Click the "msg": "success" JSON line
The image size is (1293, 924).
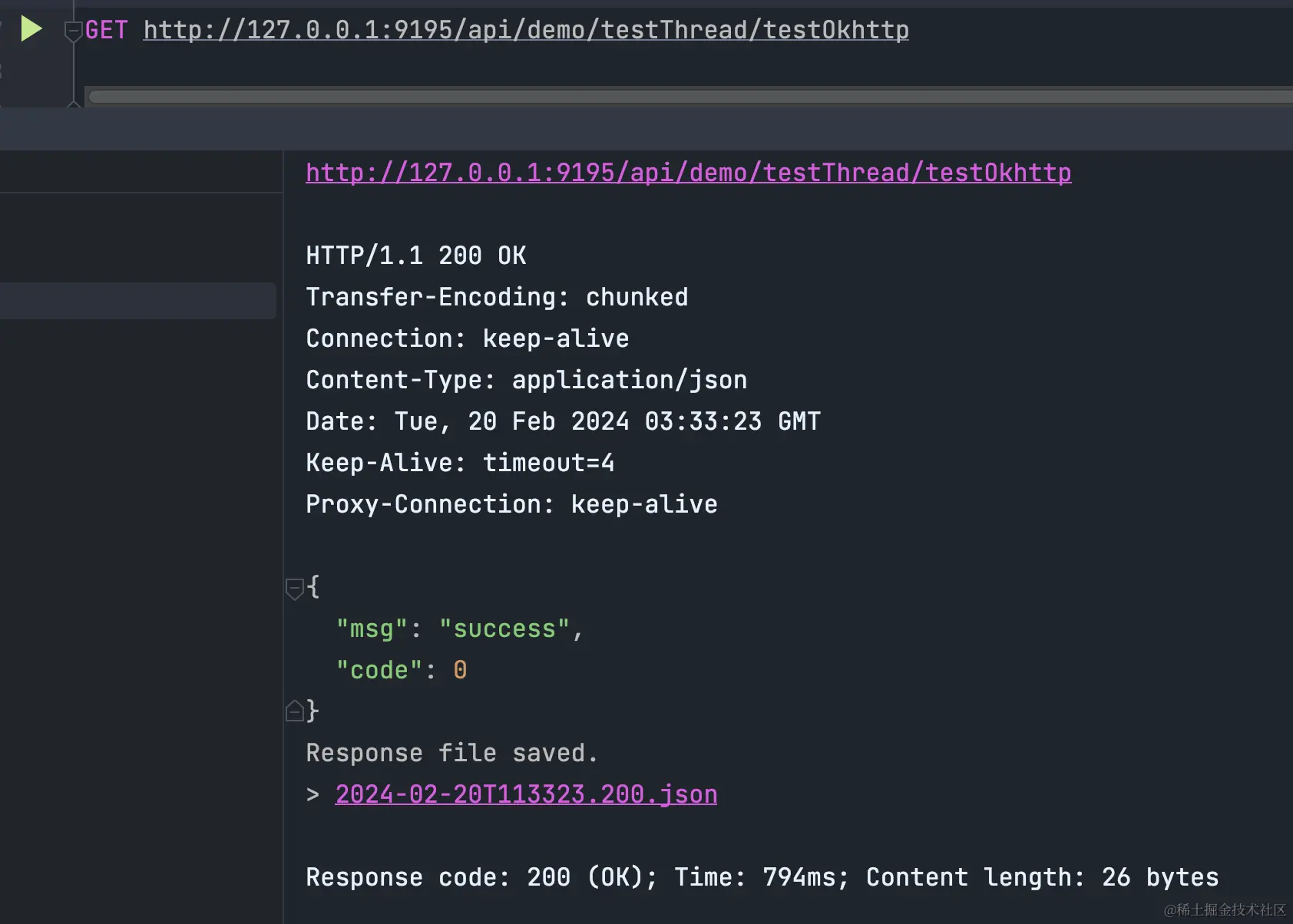point(460,629)
